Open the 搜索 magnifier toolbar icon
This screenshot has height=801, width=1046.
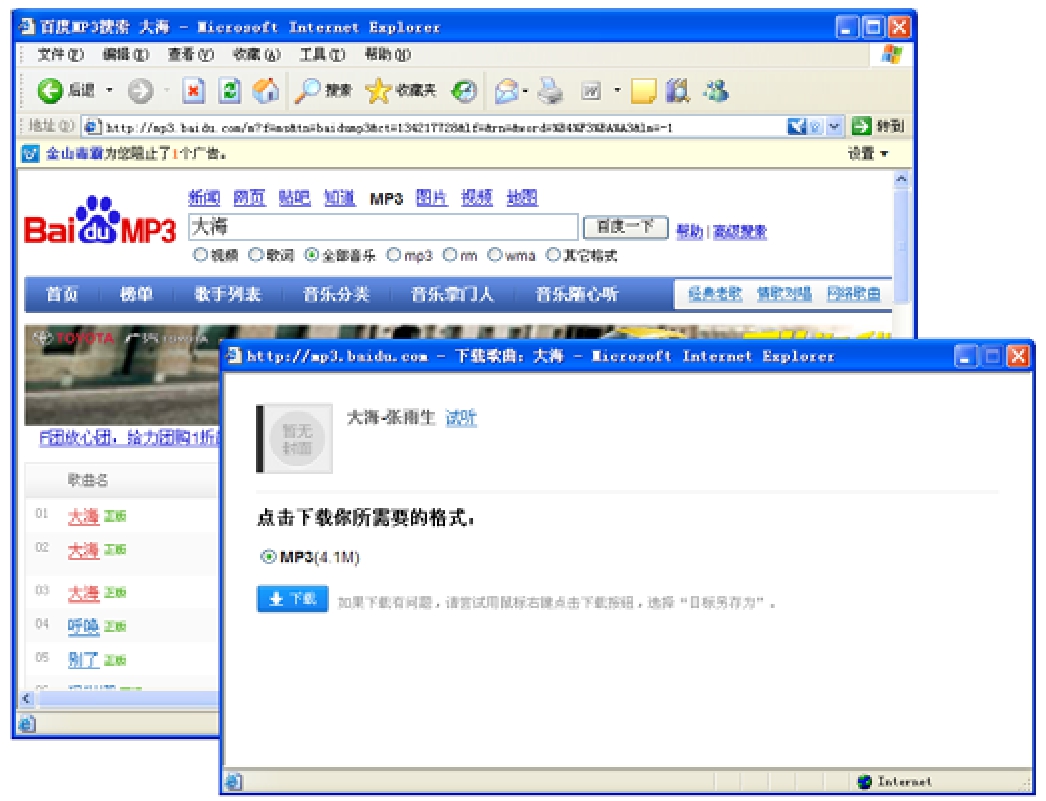308,91
